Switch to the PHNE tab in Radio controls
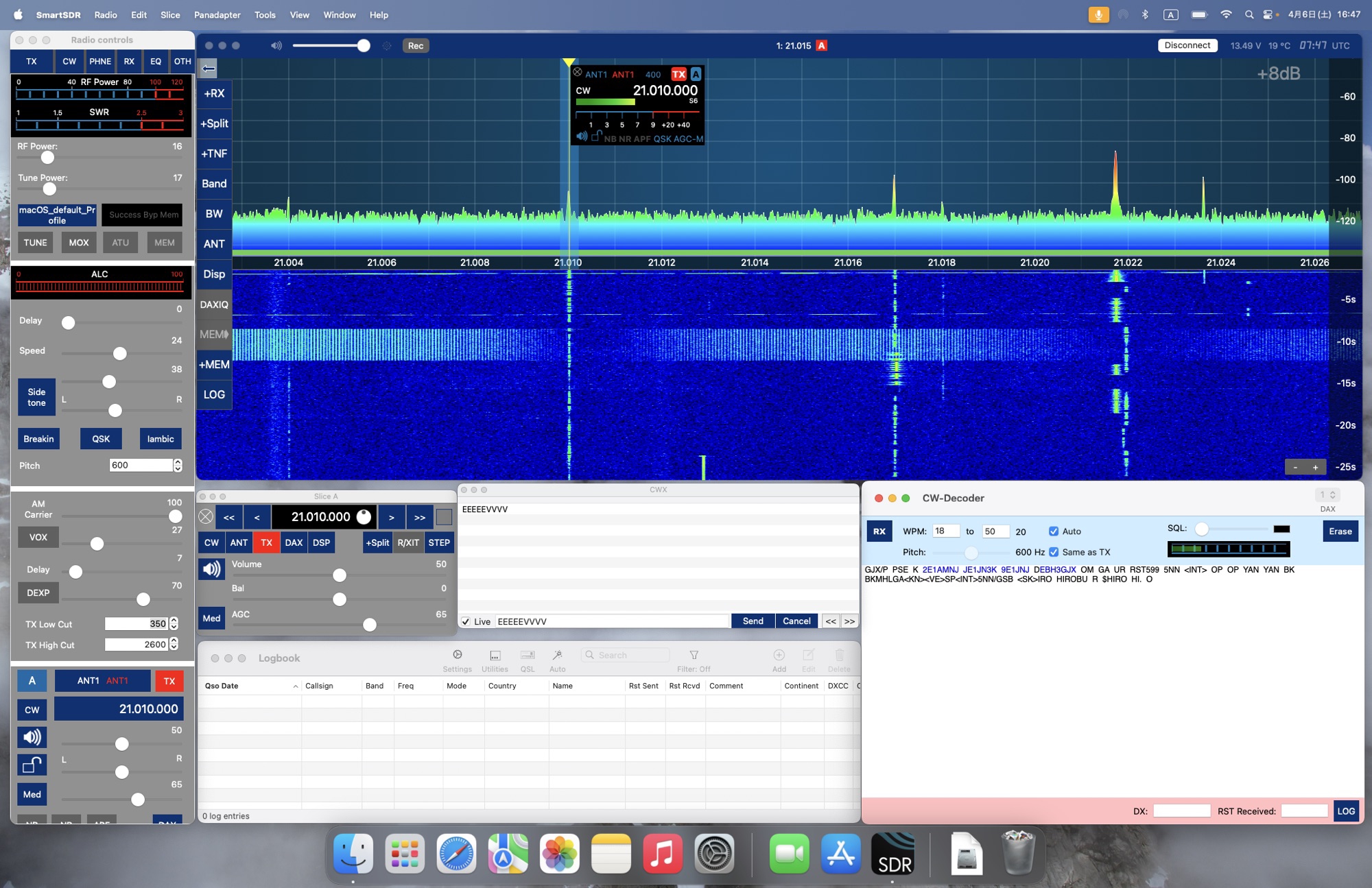The image size is (1372, 888). (x=100, y=61)
